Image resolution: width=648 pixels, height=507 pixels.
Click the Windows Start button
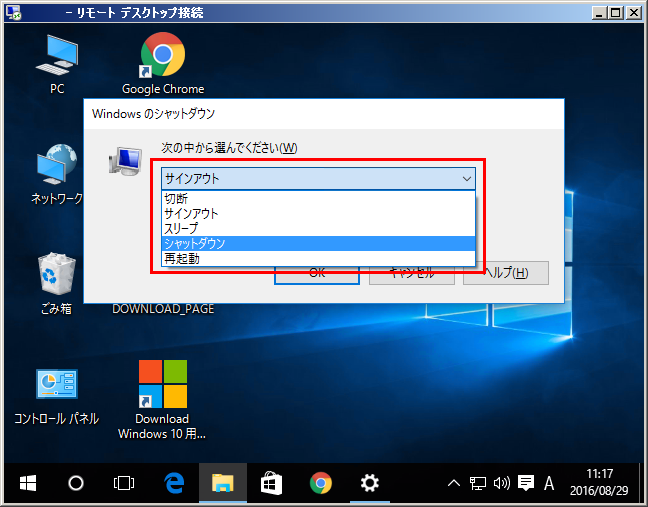point(27,483)
